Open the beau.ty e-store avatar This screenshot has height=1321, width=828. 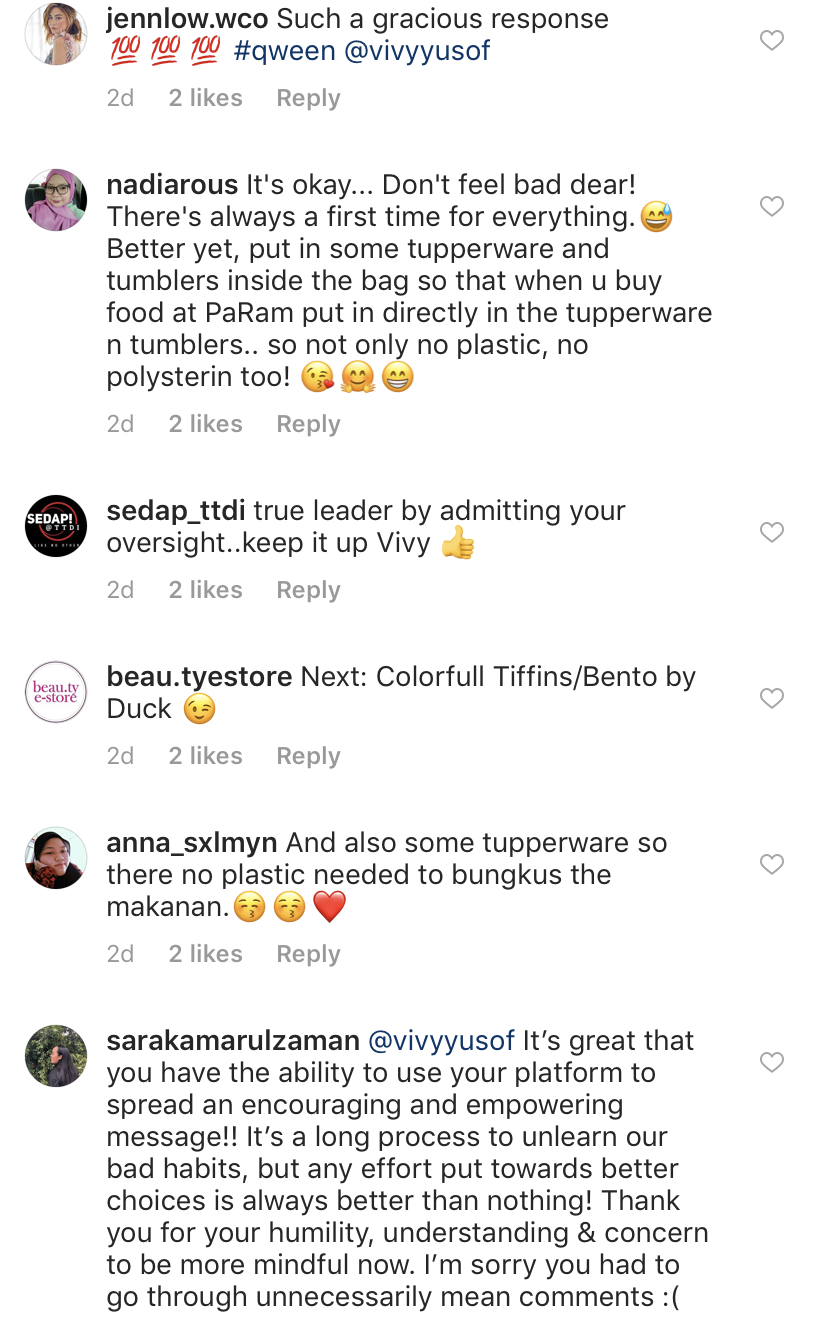pos(56,692)
